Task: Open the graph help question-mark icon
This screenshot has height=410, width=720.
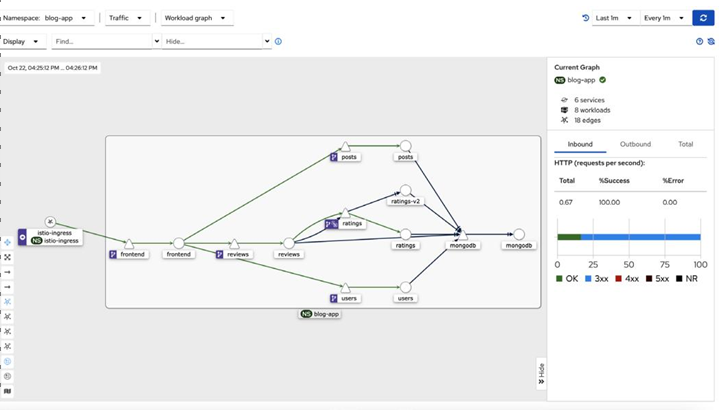Action: click(x=699, y=41)
